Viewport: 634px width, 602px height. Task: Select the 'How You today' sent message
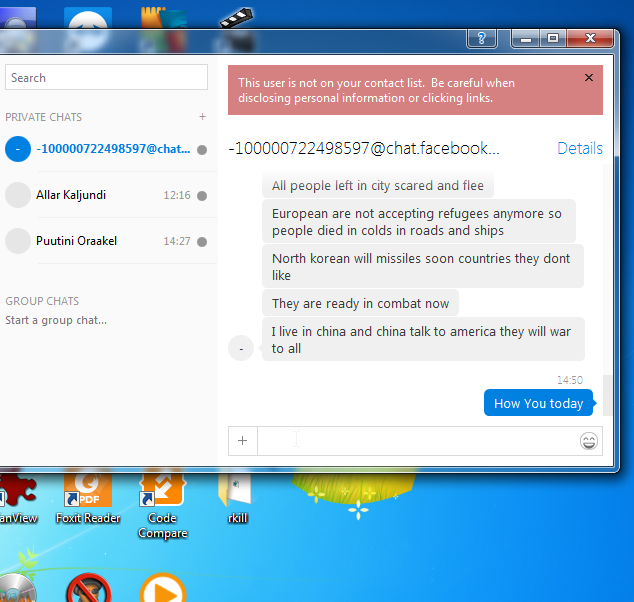539,403
